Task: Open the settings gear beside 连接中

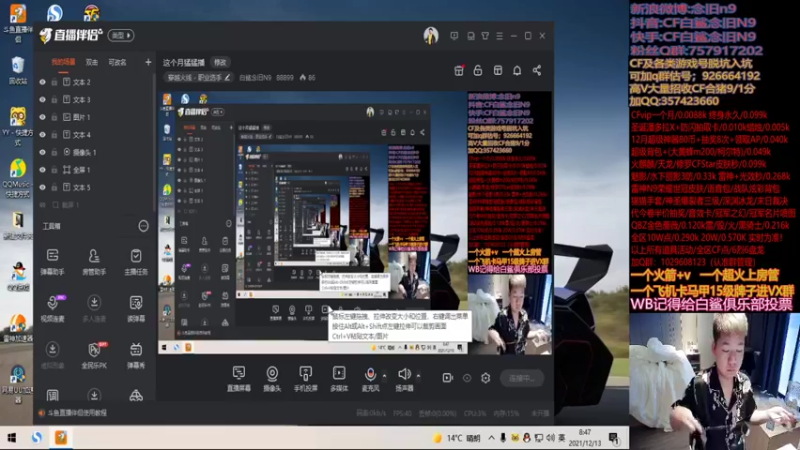Action: (x=485, y=378)
